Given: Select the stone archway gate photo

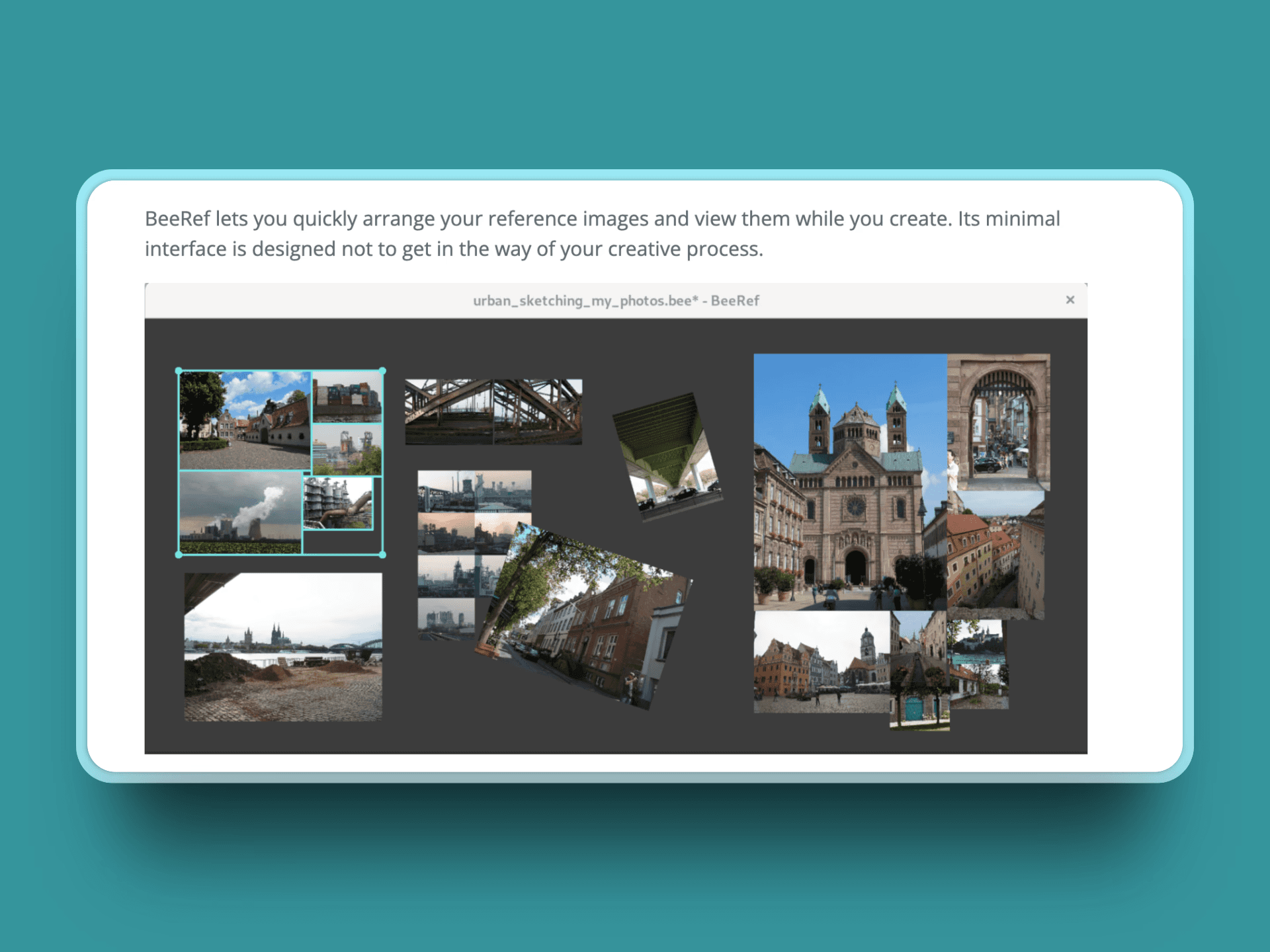Looking at the screenshot, I should coord(999,423).
